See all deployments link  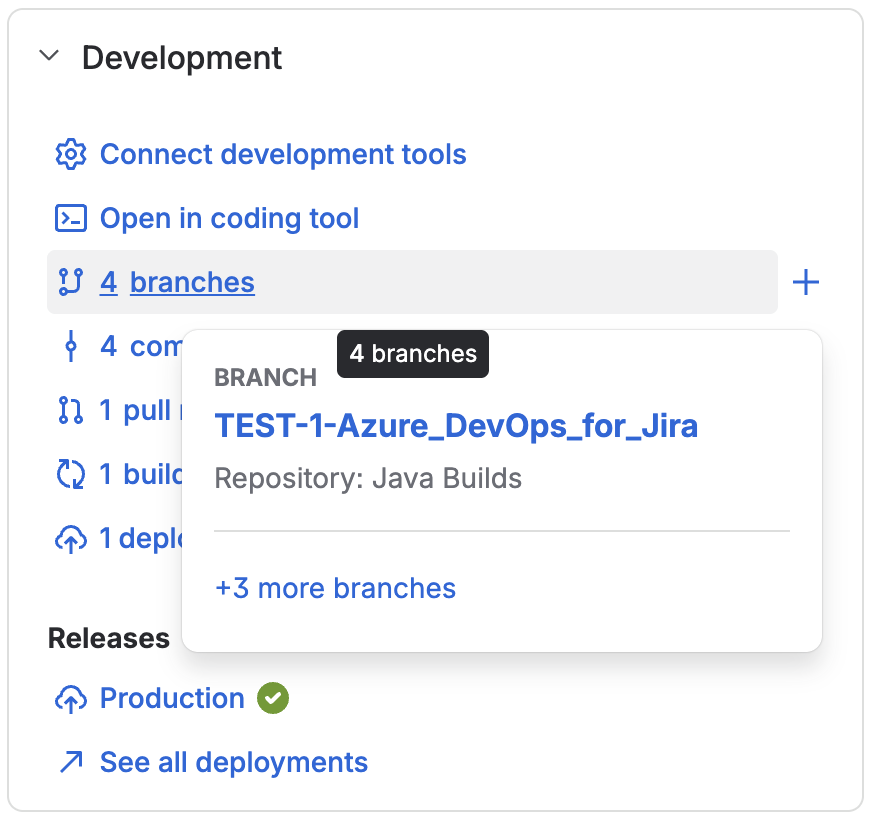(x=234, y=762)
